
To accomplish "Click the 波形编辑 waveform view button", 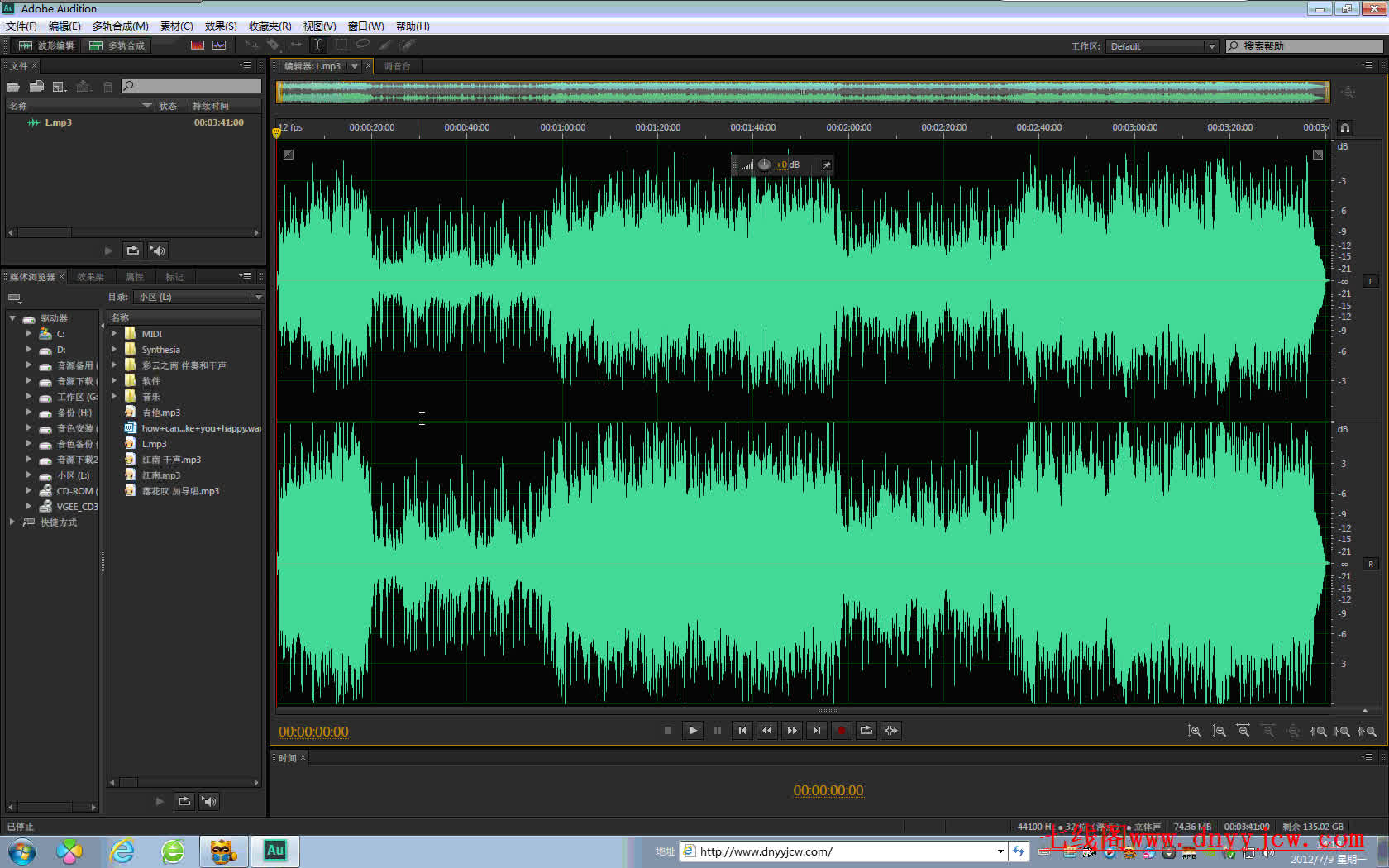I will tap(47, 45).
